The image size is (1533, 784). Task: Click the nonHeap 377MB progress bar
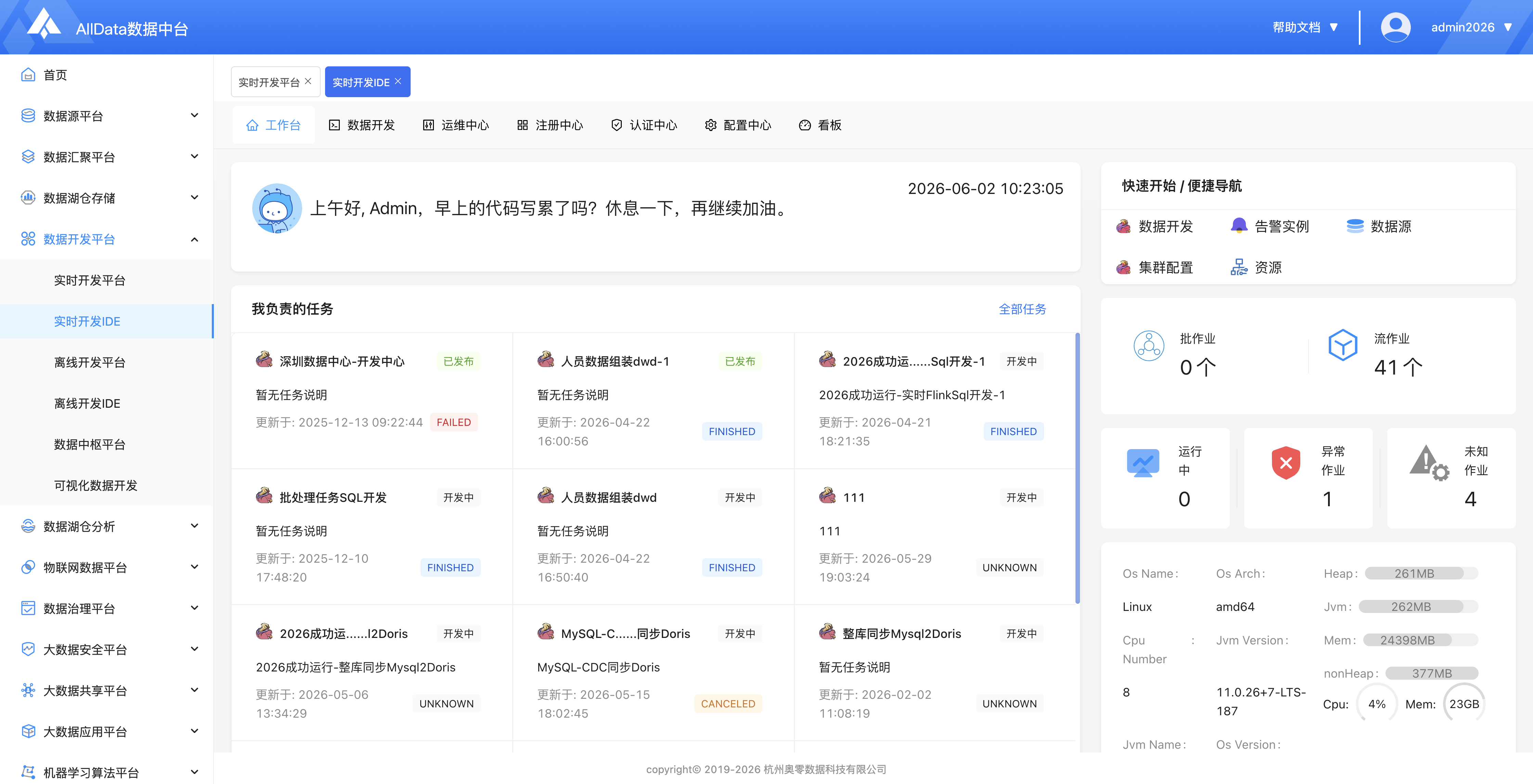(1432, 674)
